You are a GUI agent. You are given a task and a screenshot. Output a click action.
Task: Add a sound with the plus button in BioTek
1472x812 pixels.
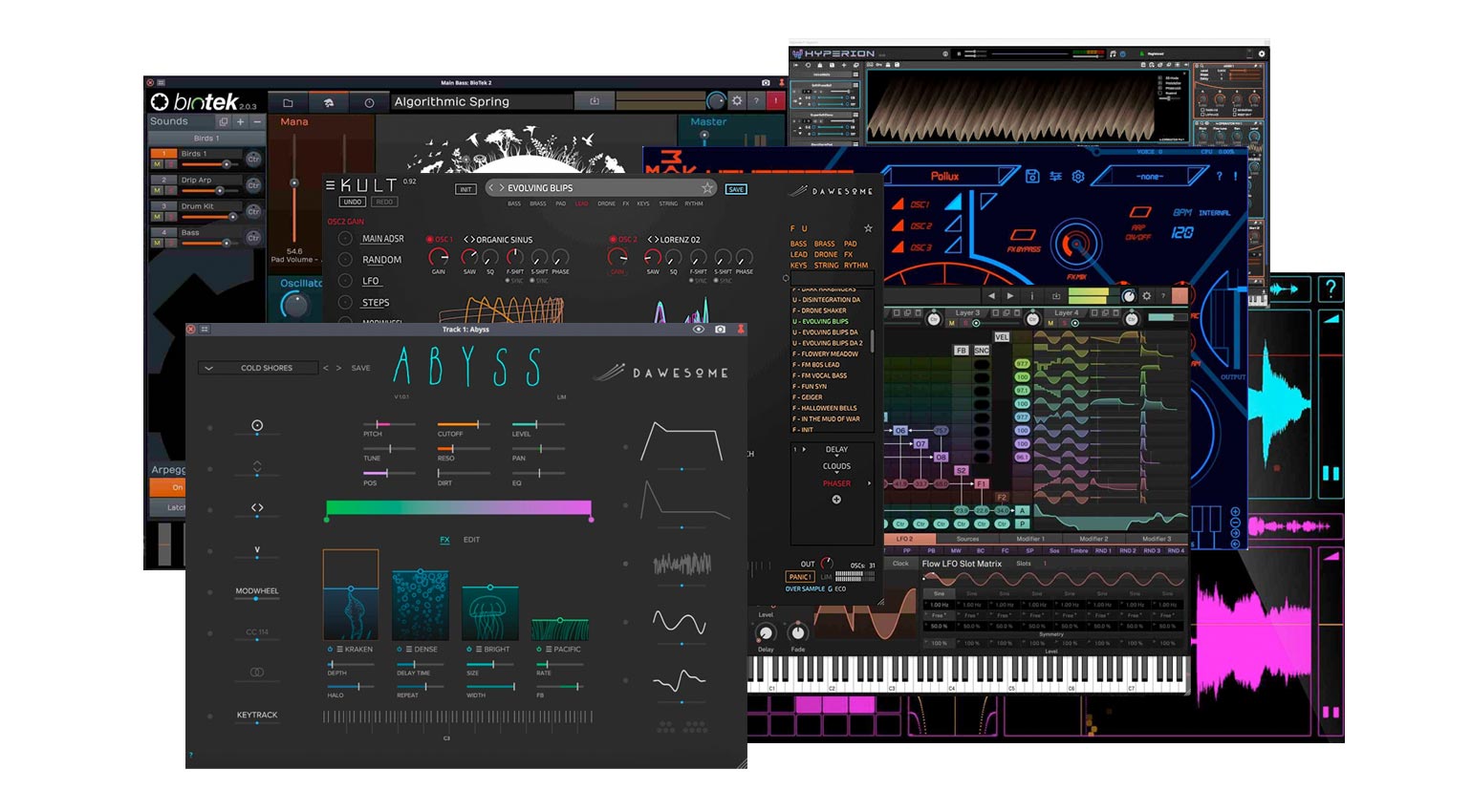tap(241, 121)
